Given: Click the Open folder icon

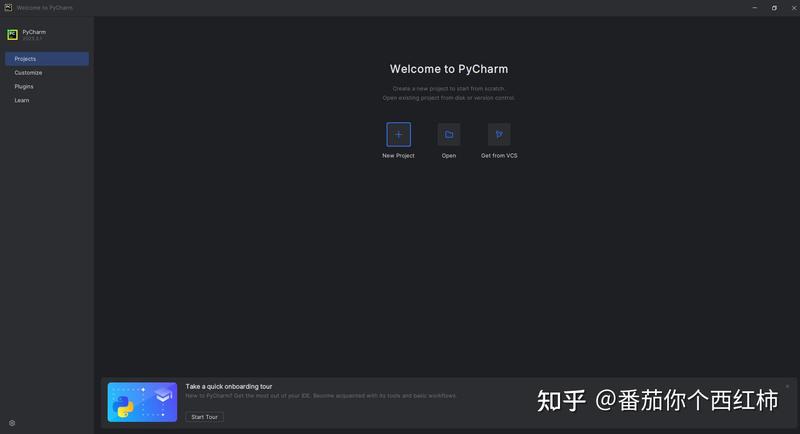Looking at the screenshot, I should click(449, 135).
